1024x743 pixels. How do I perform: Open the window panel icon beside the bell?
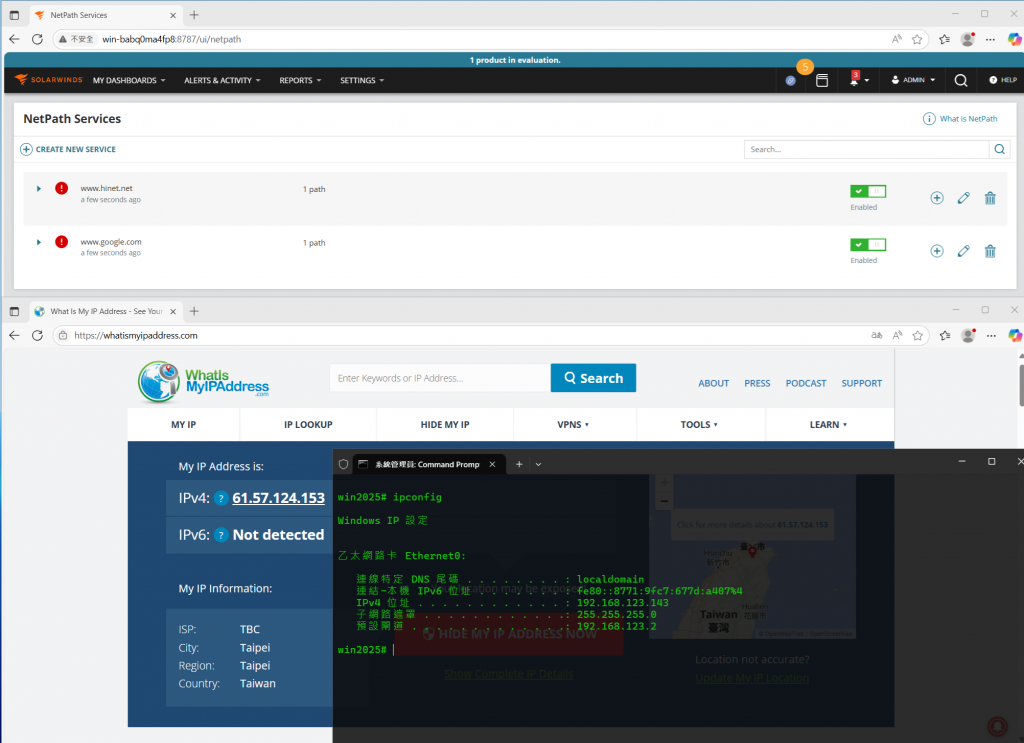tap(822, 80)
